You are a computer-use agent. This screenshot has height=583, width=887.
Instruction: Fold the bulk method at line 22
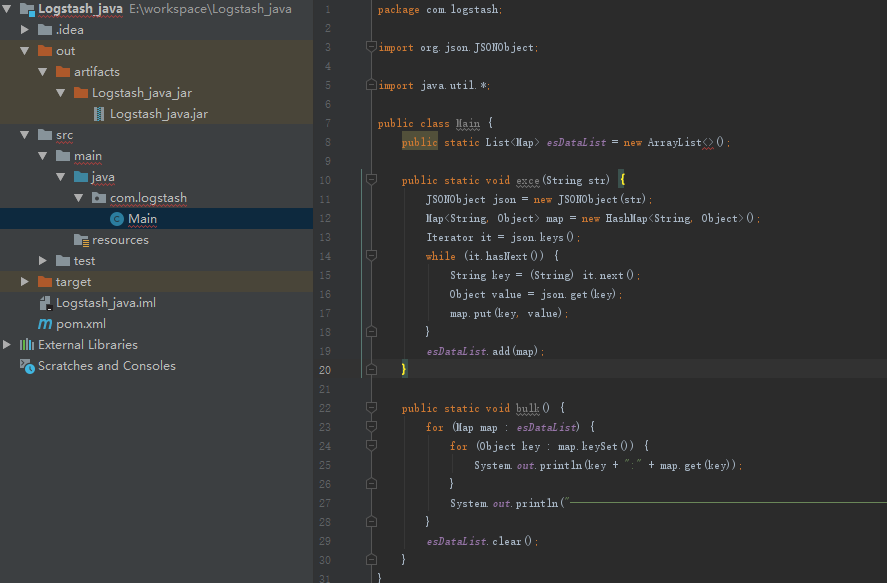371,407
